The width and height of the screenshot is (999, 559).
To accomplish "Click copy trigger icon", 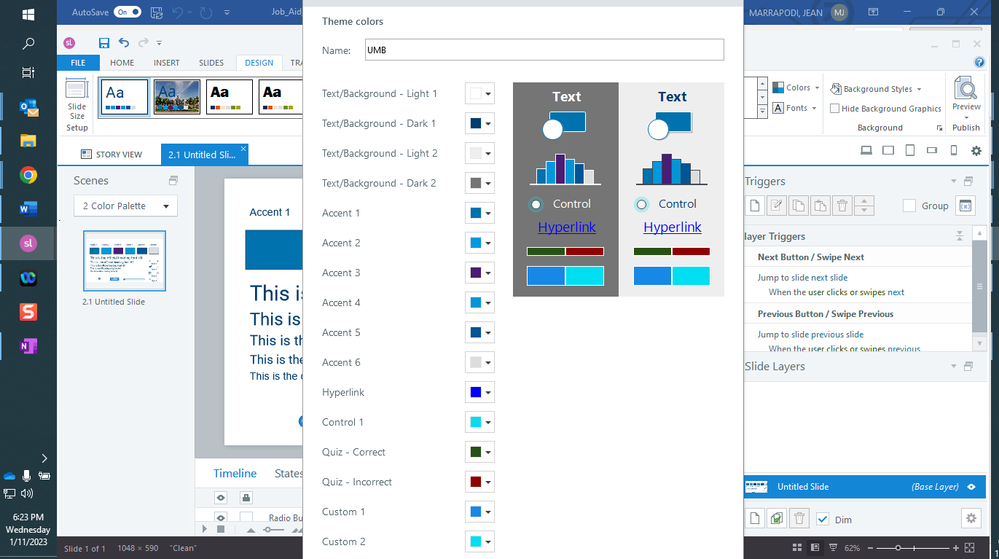I will tap(798, 205).
